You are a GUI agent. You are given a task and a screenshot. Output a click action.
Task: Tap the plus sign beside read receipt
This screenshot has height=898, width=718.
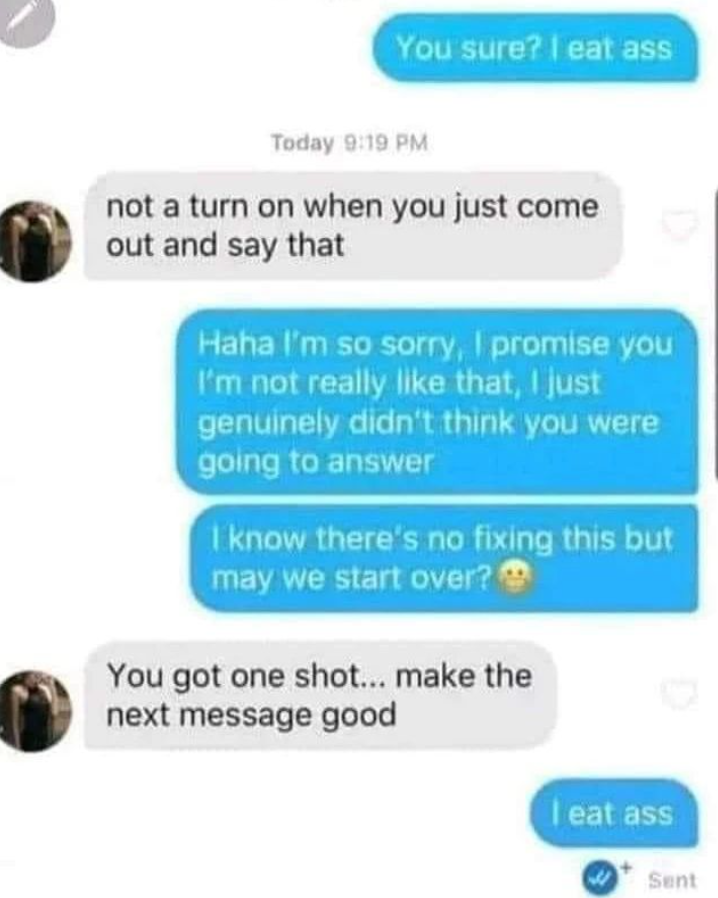(x=626, y=866)
